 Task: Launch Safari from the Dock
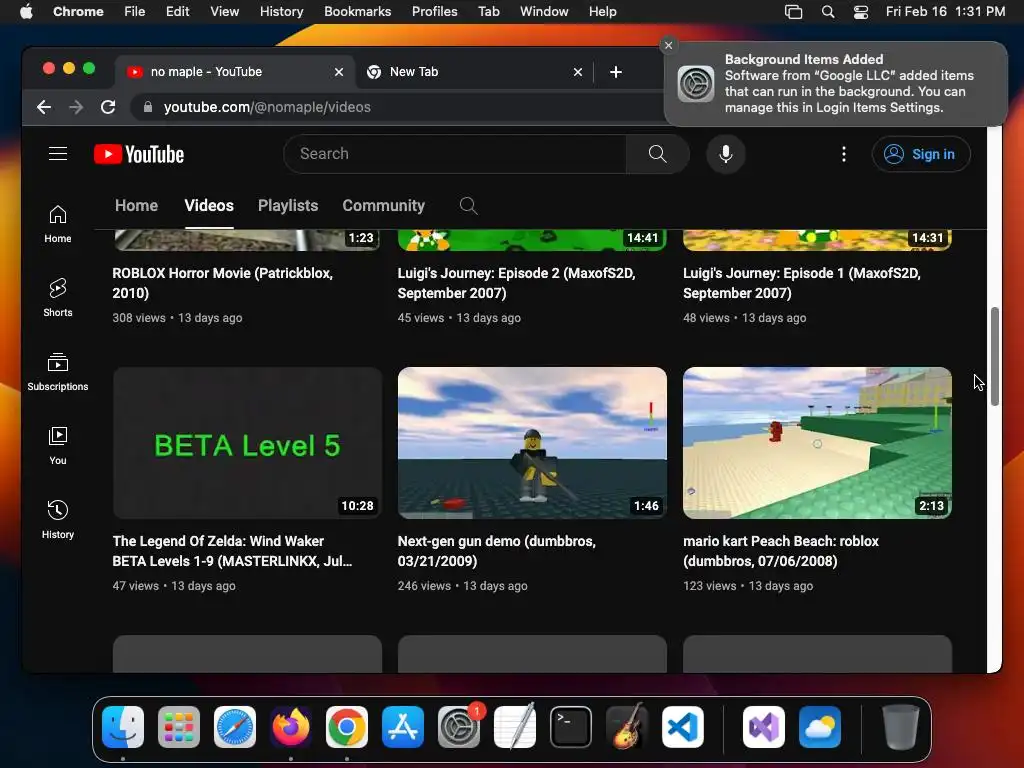tap(234, 727)
